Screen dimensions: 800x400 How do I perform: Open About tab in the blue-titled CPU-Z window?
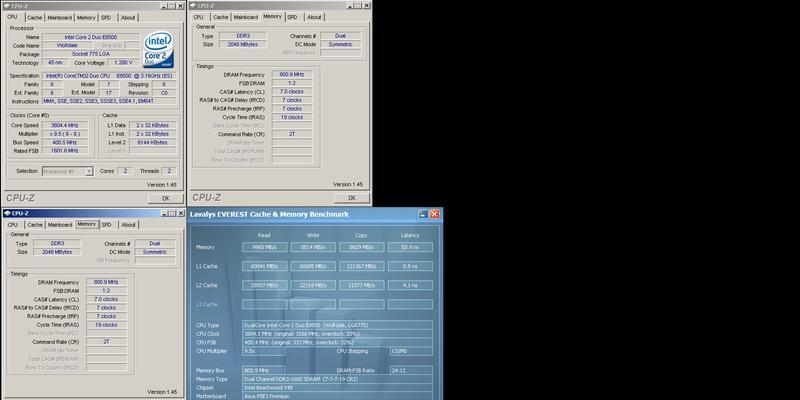[129, 225]
